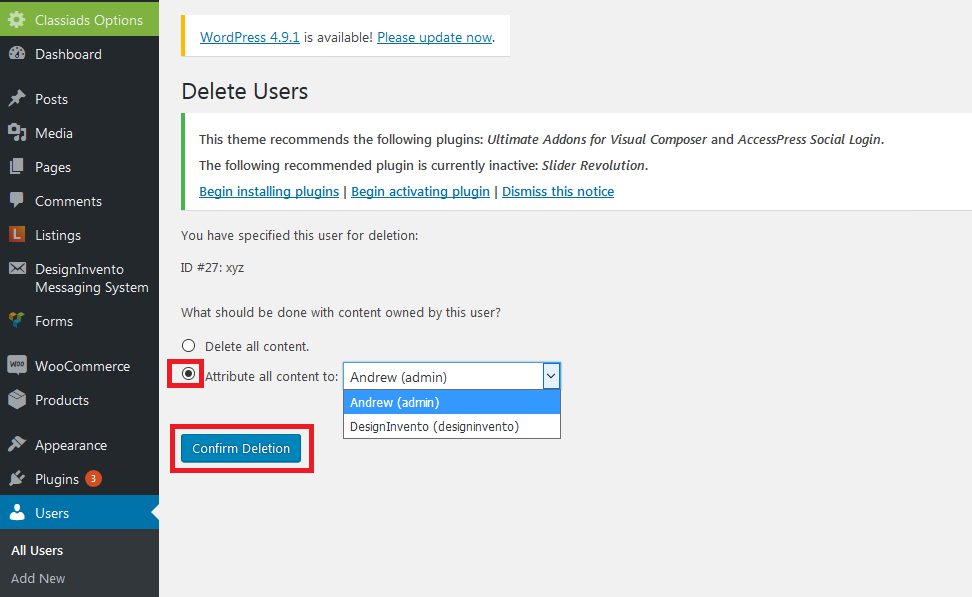Open the Users menu label
The height and width of the screenshot is (597, 972).
point(52,513)
